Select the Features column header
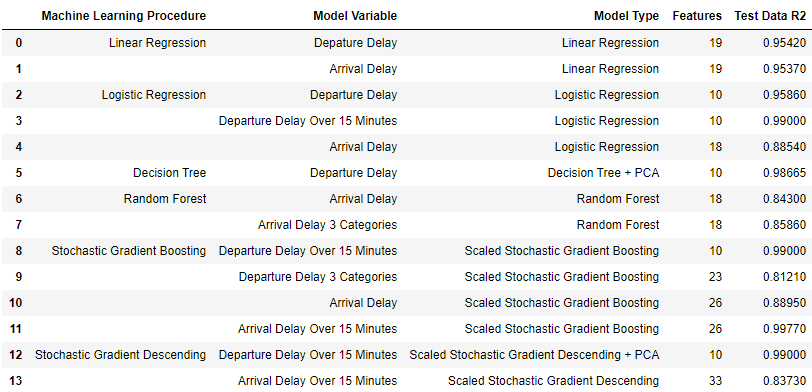The width and height of the screenshot is (812, 392). coord(697,16)
